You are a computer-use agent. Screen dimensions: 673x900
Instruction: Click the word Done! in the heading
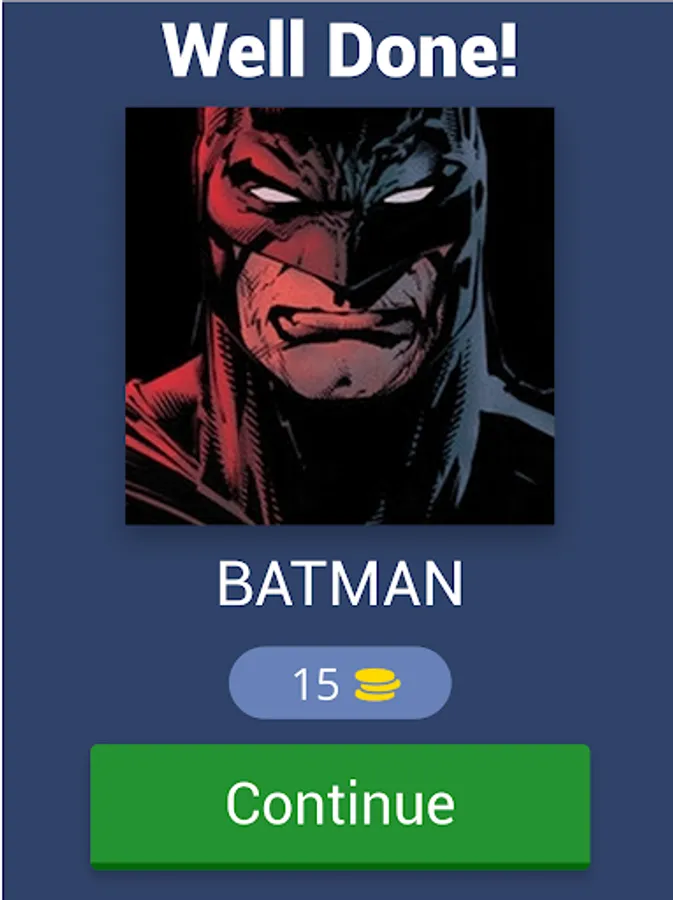pyautogui.click(x=423, y=51)
